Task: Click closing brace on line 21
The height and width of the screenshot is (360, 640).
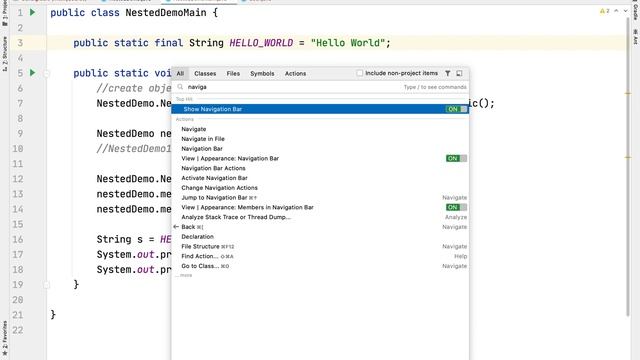Action: click(53, 315)
